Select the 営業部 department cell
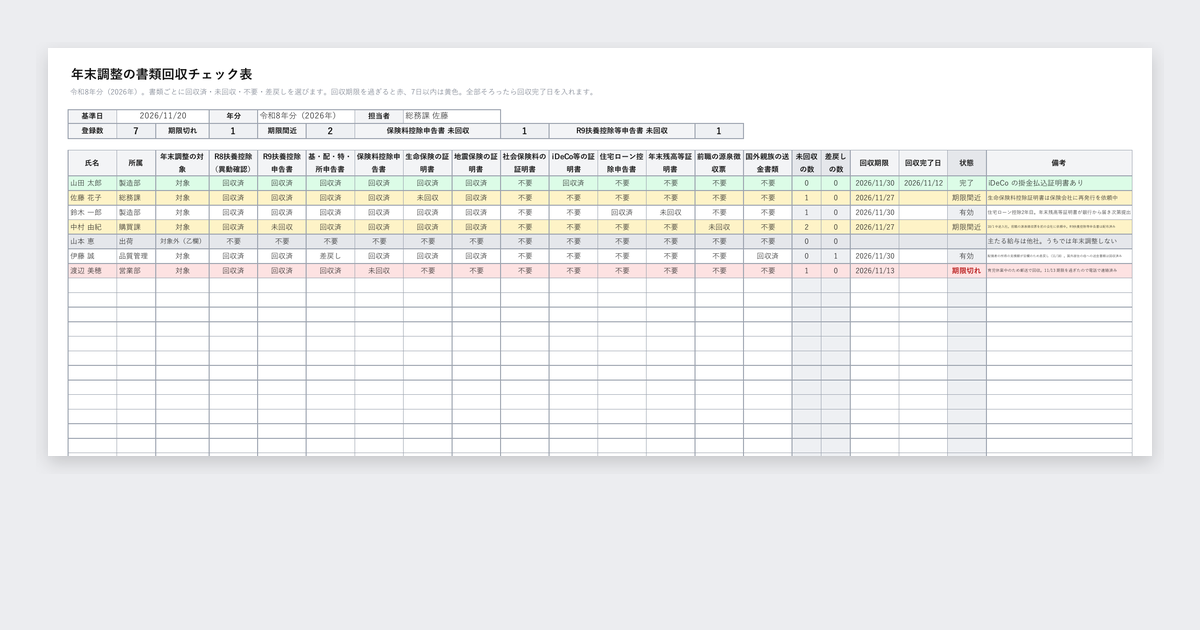Viewport: 1200px width, 630px height. tap(136, 270)
